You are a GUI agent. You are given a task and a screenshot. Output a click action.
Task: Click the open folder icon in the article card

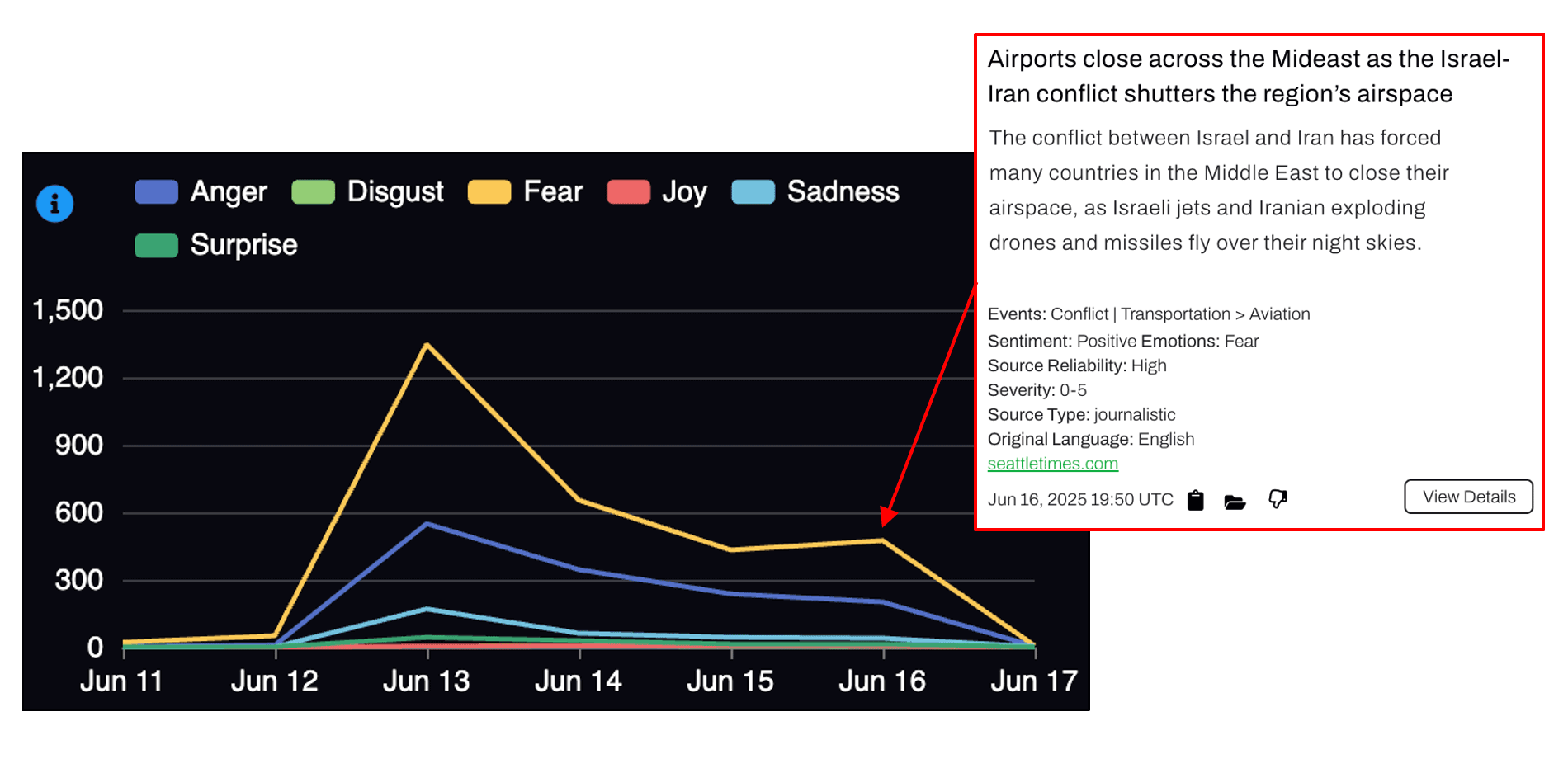[1235, 502]
